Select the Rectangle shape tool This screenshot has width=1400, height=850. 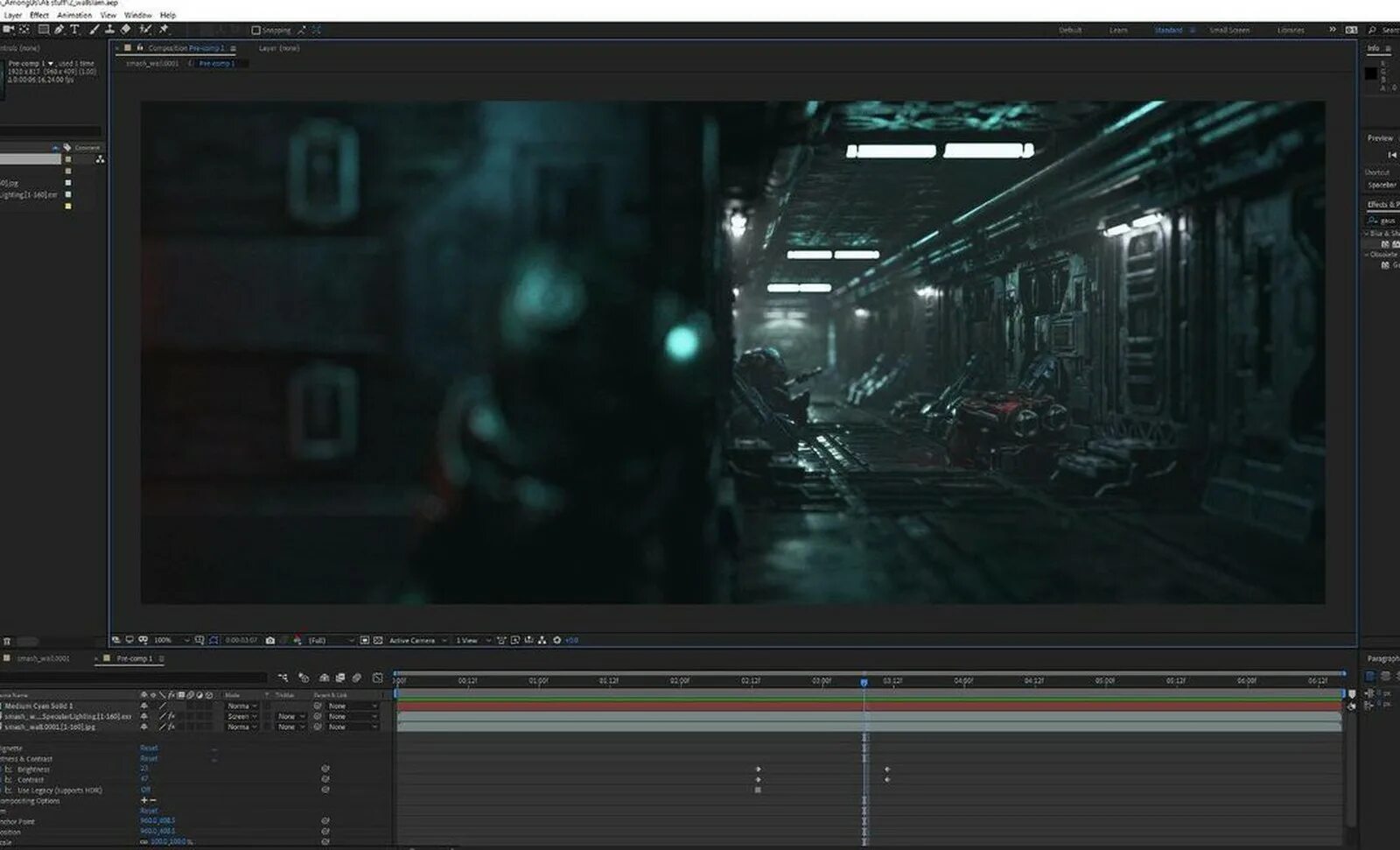(44, 30)
